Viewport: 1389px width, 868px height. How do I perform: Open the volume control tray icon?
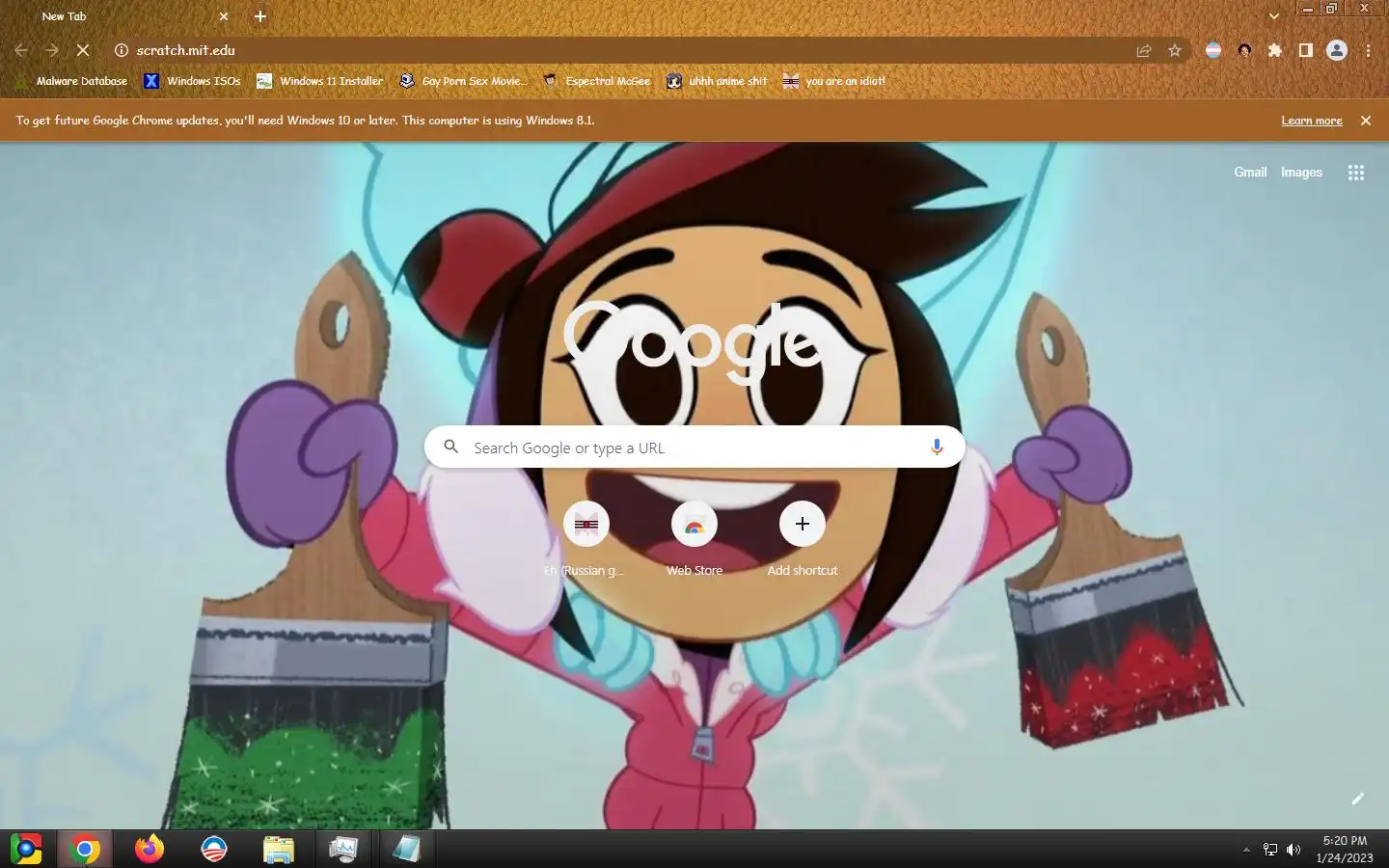click(x=1294, y=850)
